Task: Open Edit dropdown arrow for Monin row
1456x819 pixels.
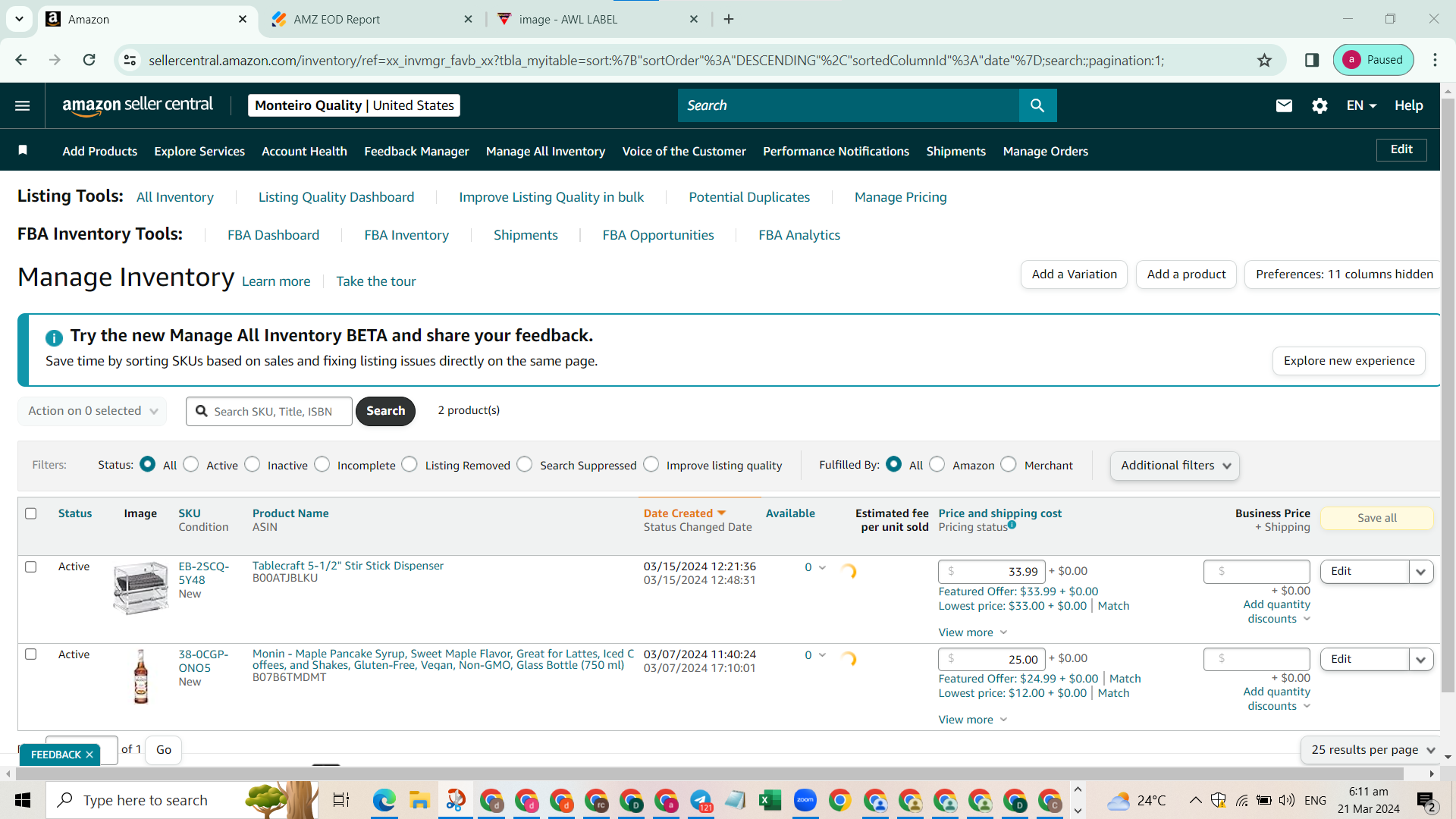Action: [x=1421, y=660]
